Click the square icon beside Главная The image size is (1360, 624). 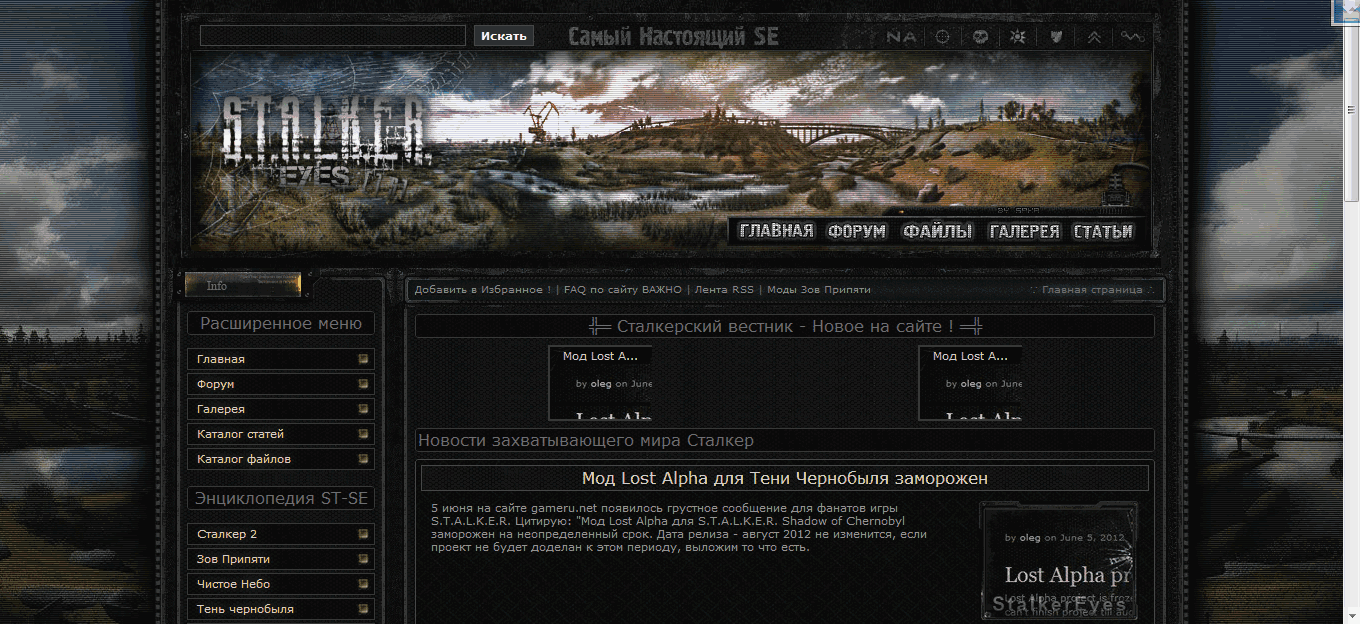(x=364, y=359)
